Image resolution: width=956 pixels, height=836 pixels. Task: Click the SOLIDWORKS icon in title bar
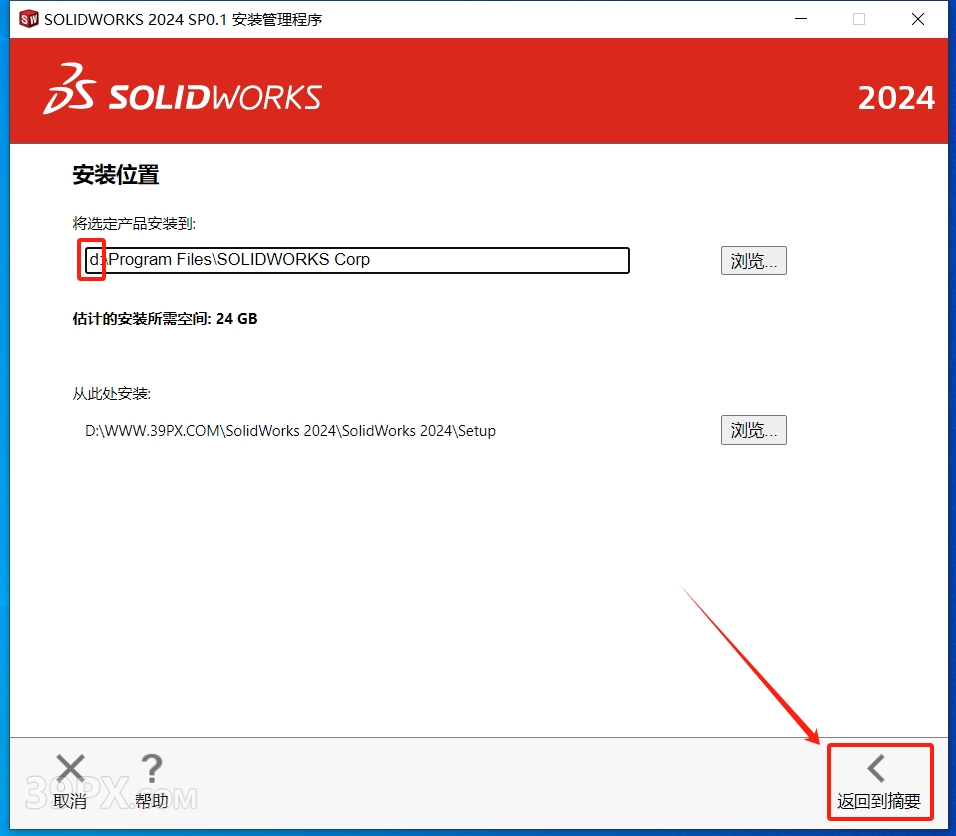click(x=29, y=19)
